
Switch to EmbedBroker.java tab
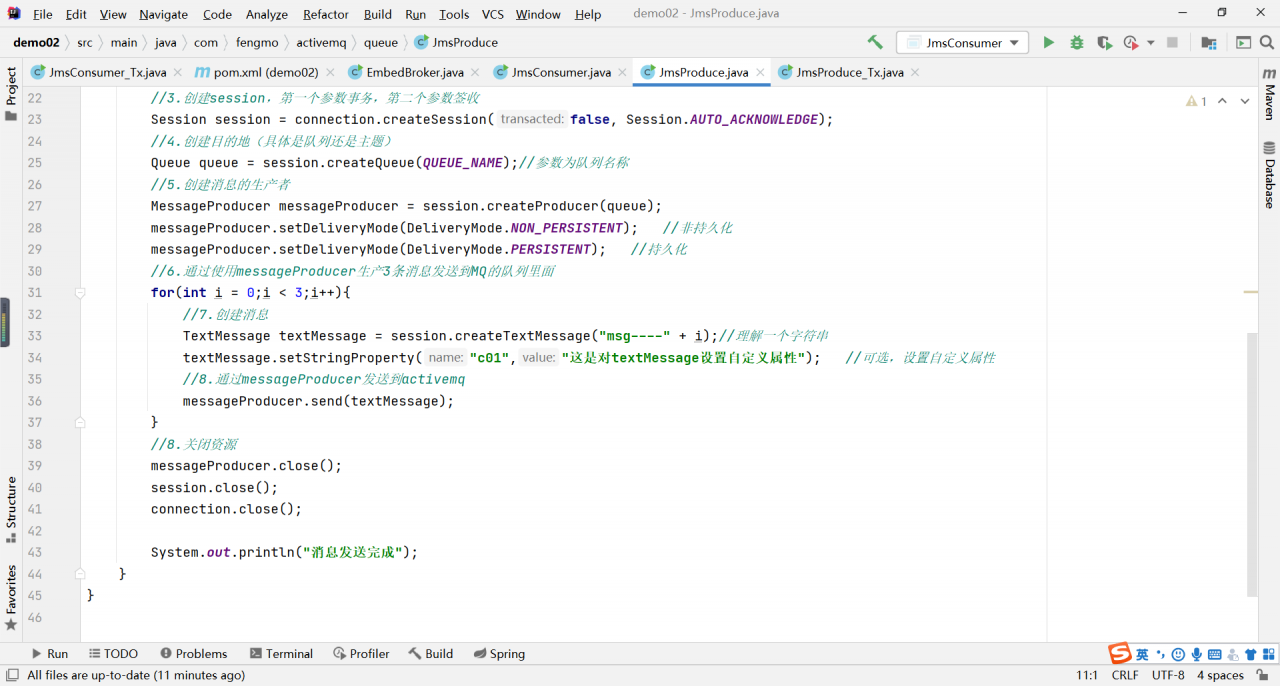[414, 72]
